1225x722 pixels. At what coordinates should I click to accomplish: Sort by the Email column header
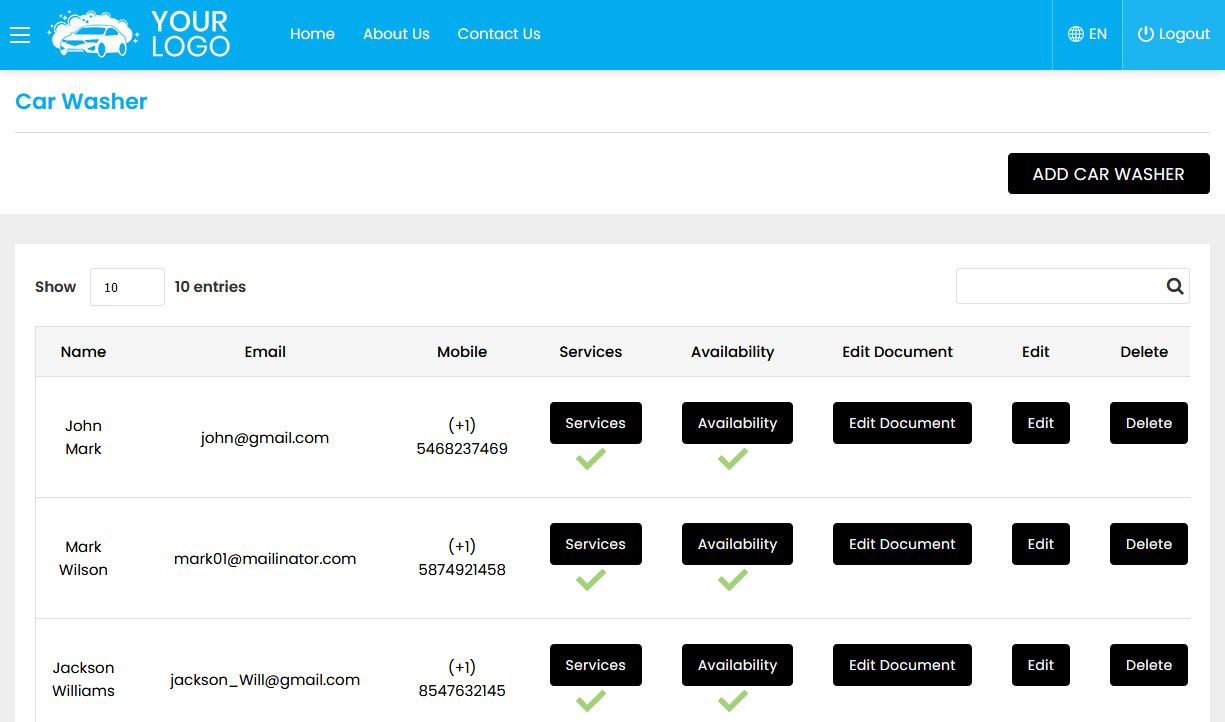(x=265, y=352)
